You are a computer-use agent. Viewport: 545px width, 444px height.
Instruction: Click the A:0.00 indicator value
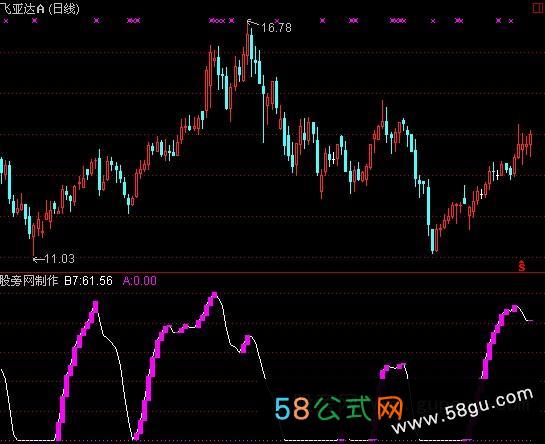coord(139,281)
